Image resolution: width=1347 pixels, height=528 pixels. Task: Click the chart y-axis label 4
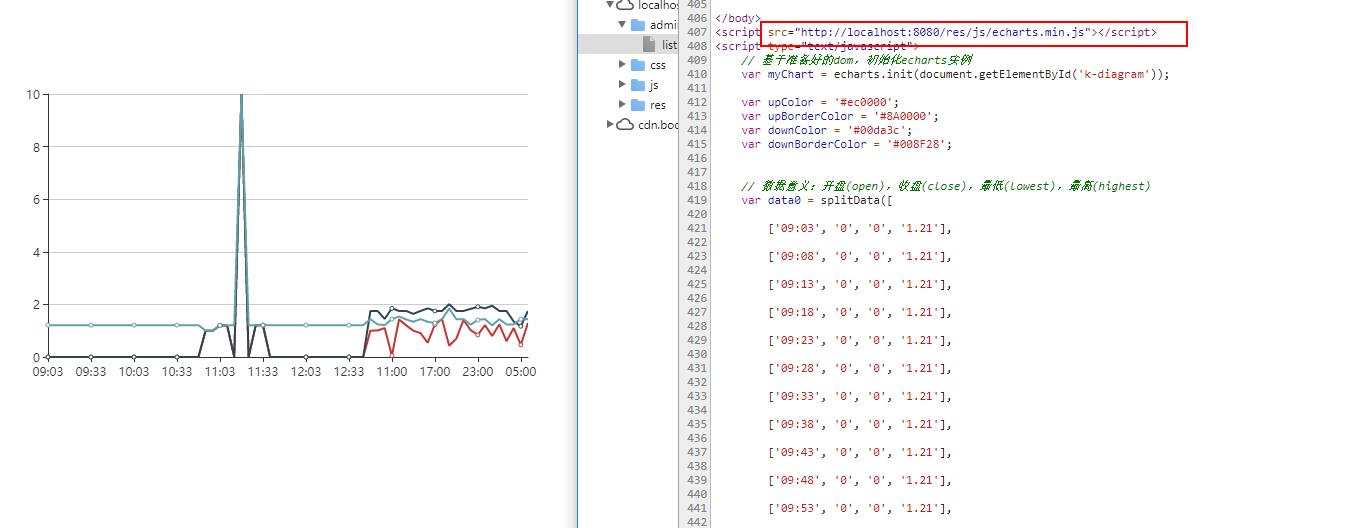click(36, 252)
